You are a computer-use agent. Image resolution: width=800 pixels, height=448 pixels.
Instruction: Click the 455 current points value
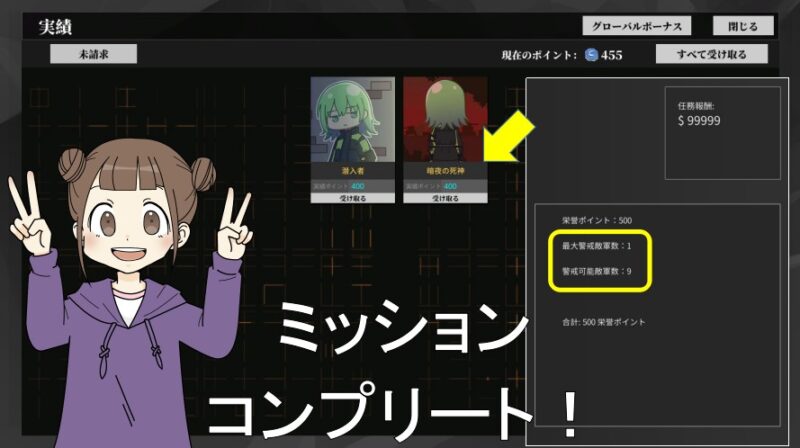[x=611, y=55]
